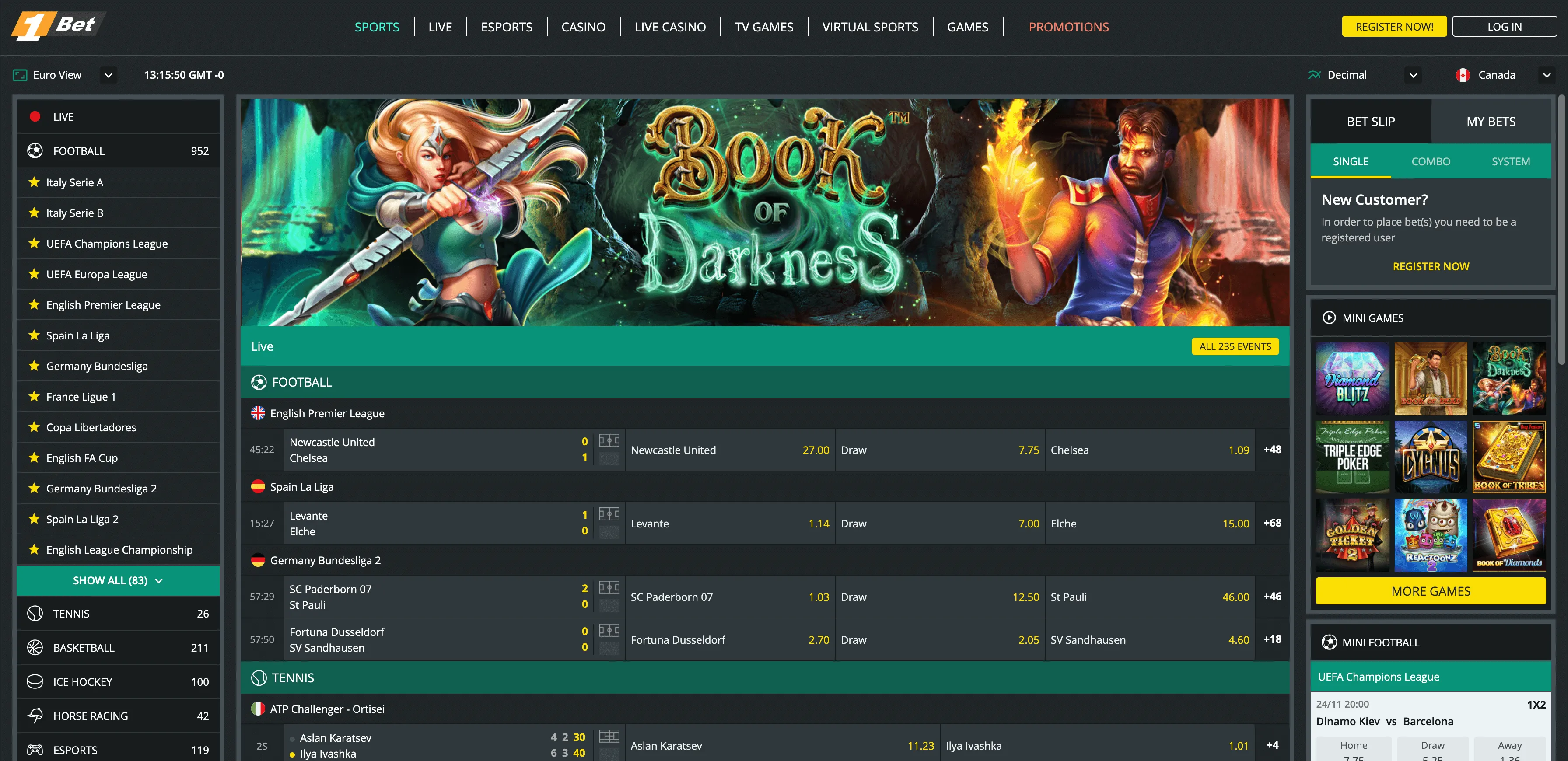Click the star beside English Premier League
Image resolution: width=1568 pixels, height=761 pixels.
coord(34,304)
